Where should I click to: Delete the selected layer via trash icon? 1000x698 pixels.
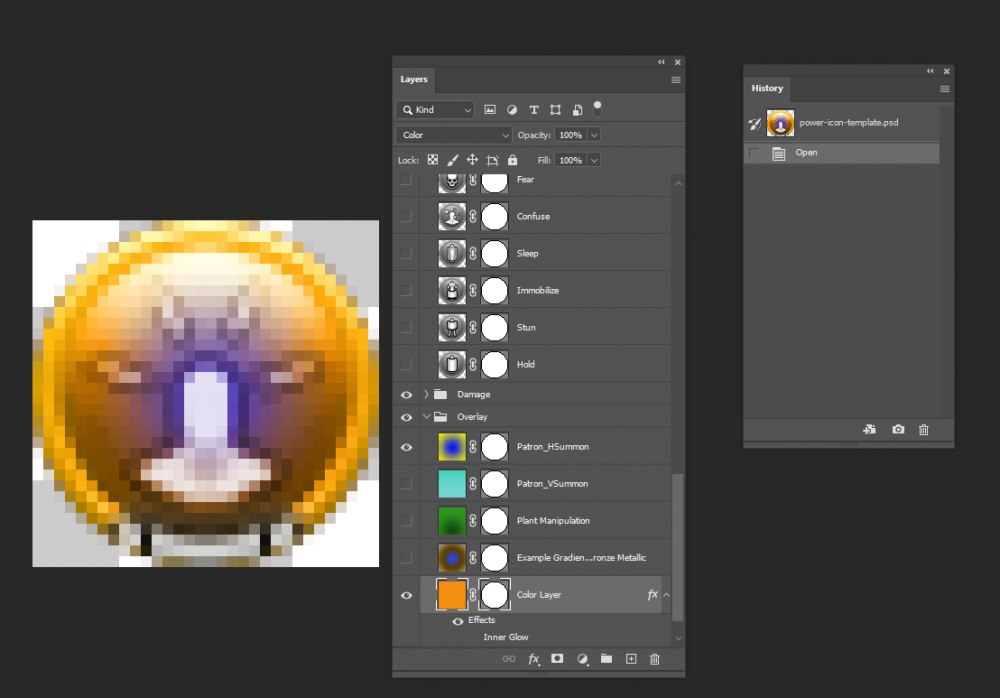(655, 659)
